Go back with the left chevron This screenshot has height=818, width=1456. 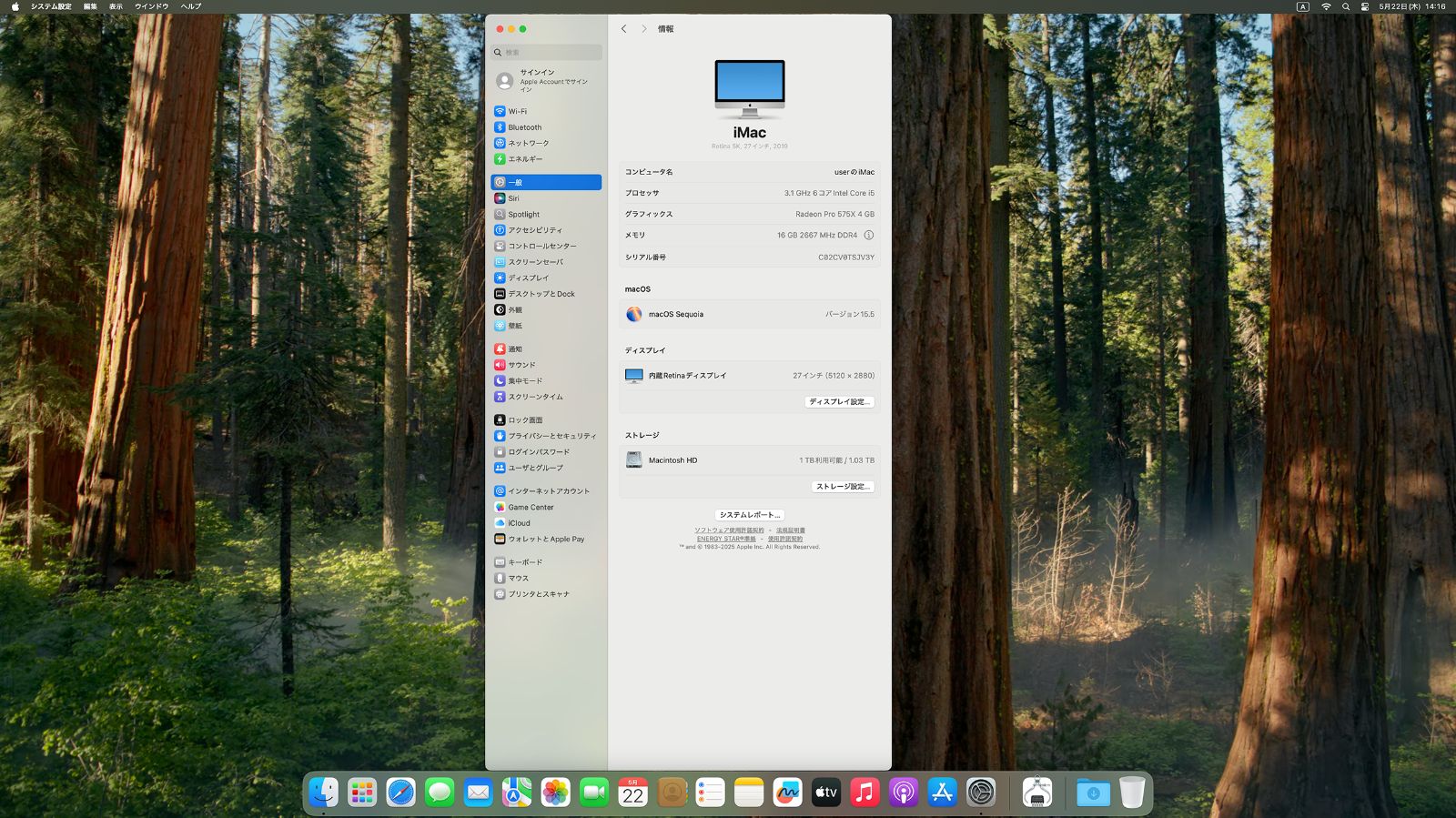[623, 29]
